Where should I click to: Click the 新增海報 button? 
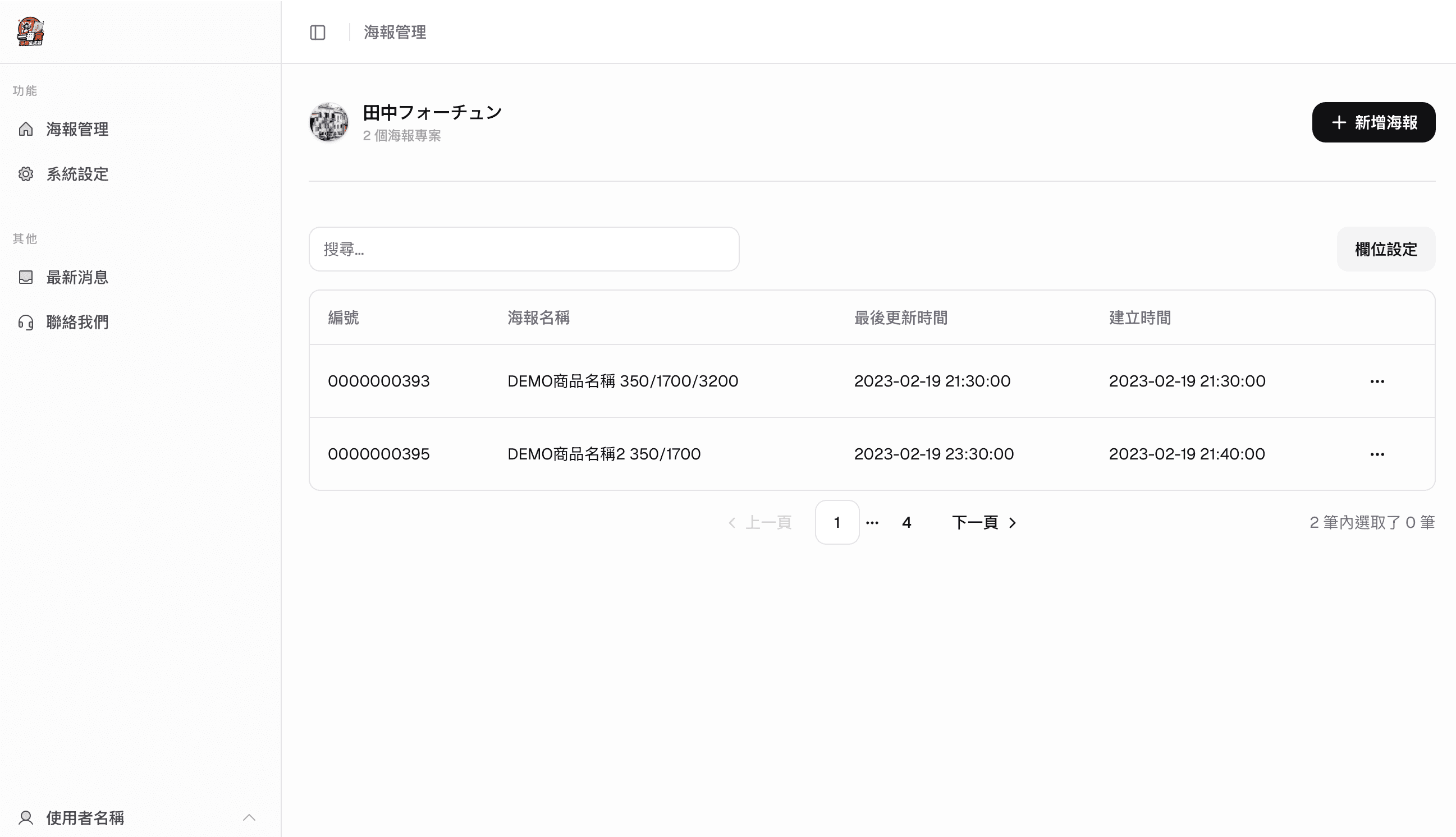pyautogui.click(x=1373, y=122)
